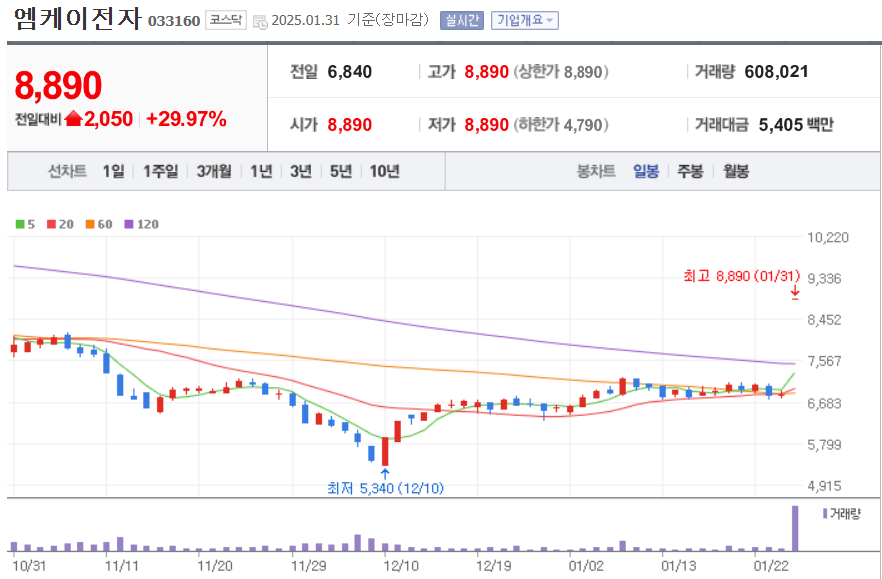Select the 3년 line chart period

(301, 171)
